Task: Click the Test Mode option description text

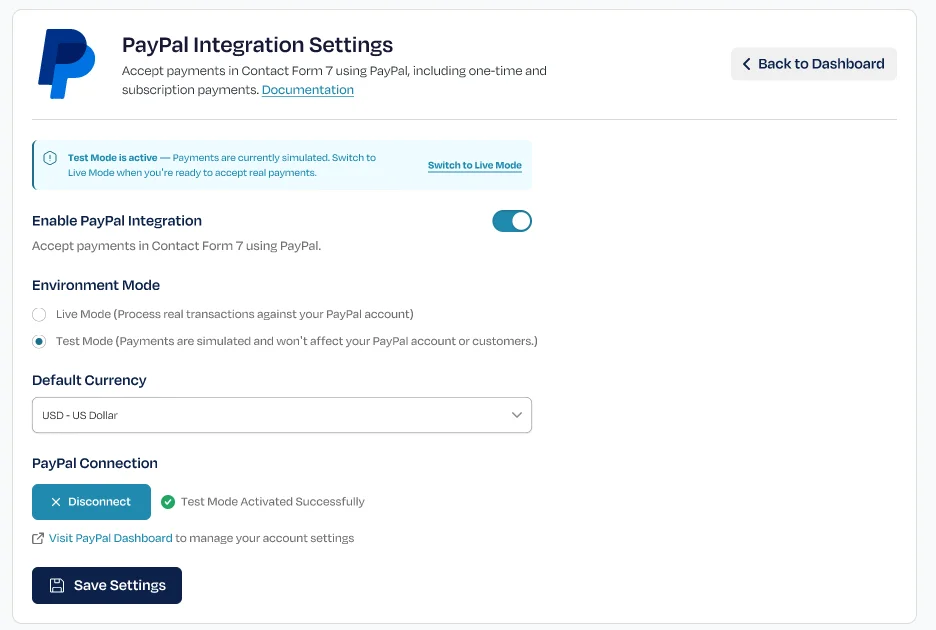Action: 297,341
